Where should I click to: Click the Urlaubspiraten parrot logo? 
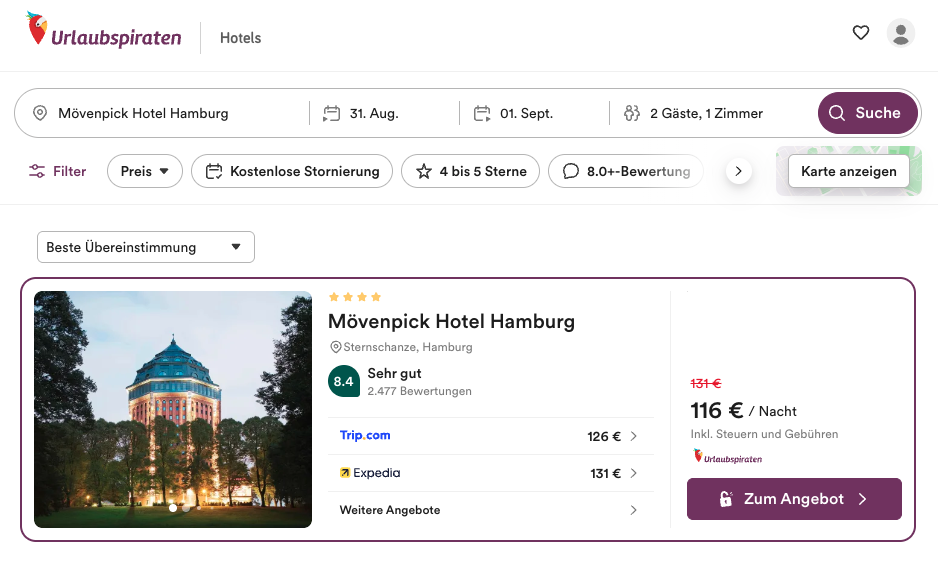tap(103, 31)
